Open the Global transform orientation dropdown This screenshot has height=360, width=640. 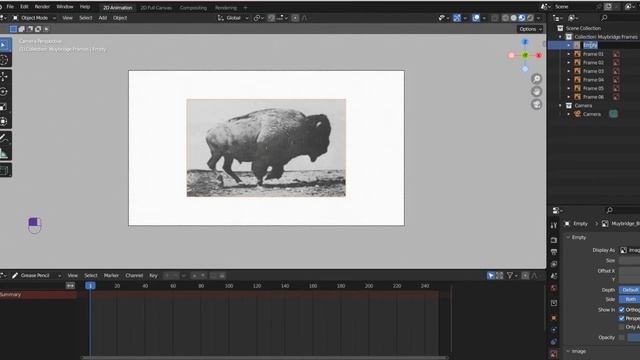pyautogui.click(x=233, y=18)
